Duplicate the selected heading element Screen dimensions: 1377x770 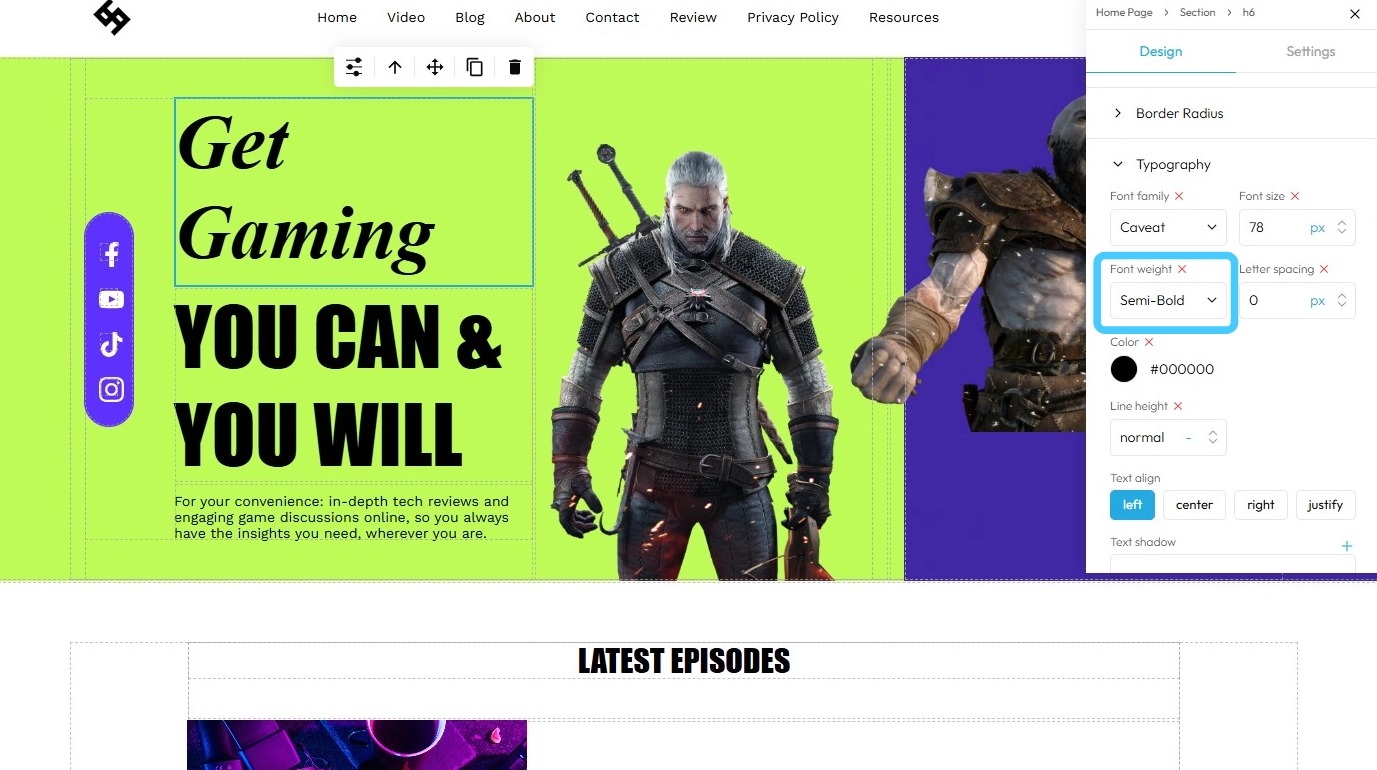pyautogui.click(x=475, y=67)
